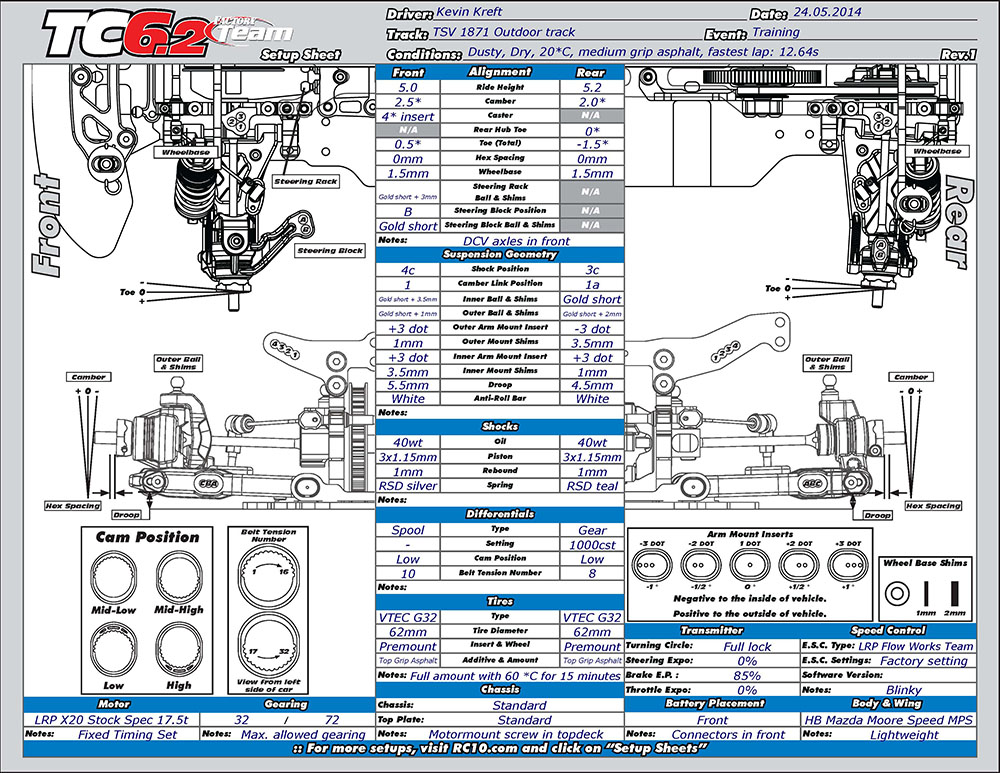Click the Event field showing Training
This screenshot has height=773, width=1000.
776,32
